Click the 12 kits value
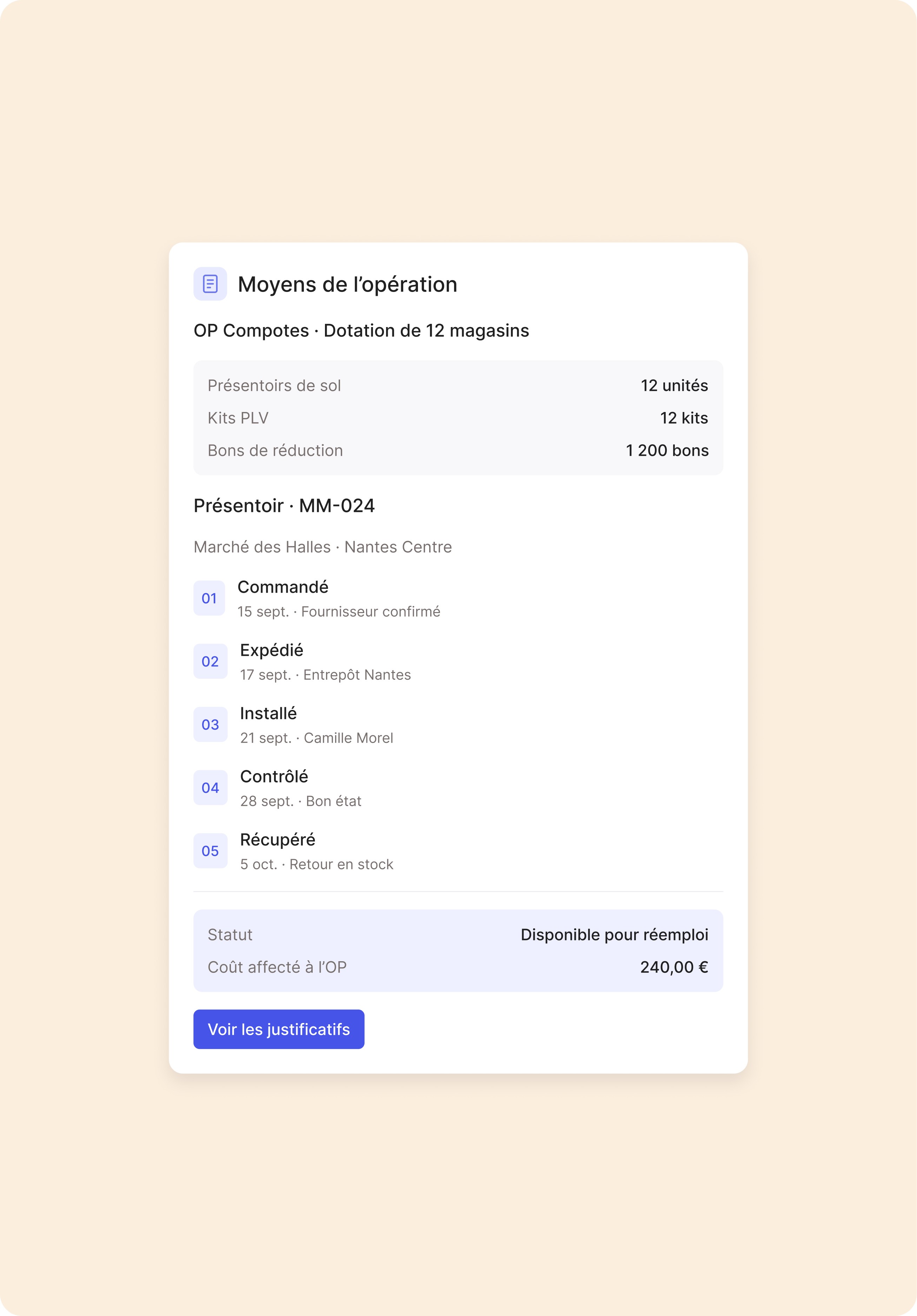Image resolution: width=917 pixels, height=1316 pixels. coord(684,418)
